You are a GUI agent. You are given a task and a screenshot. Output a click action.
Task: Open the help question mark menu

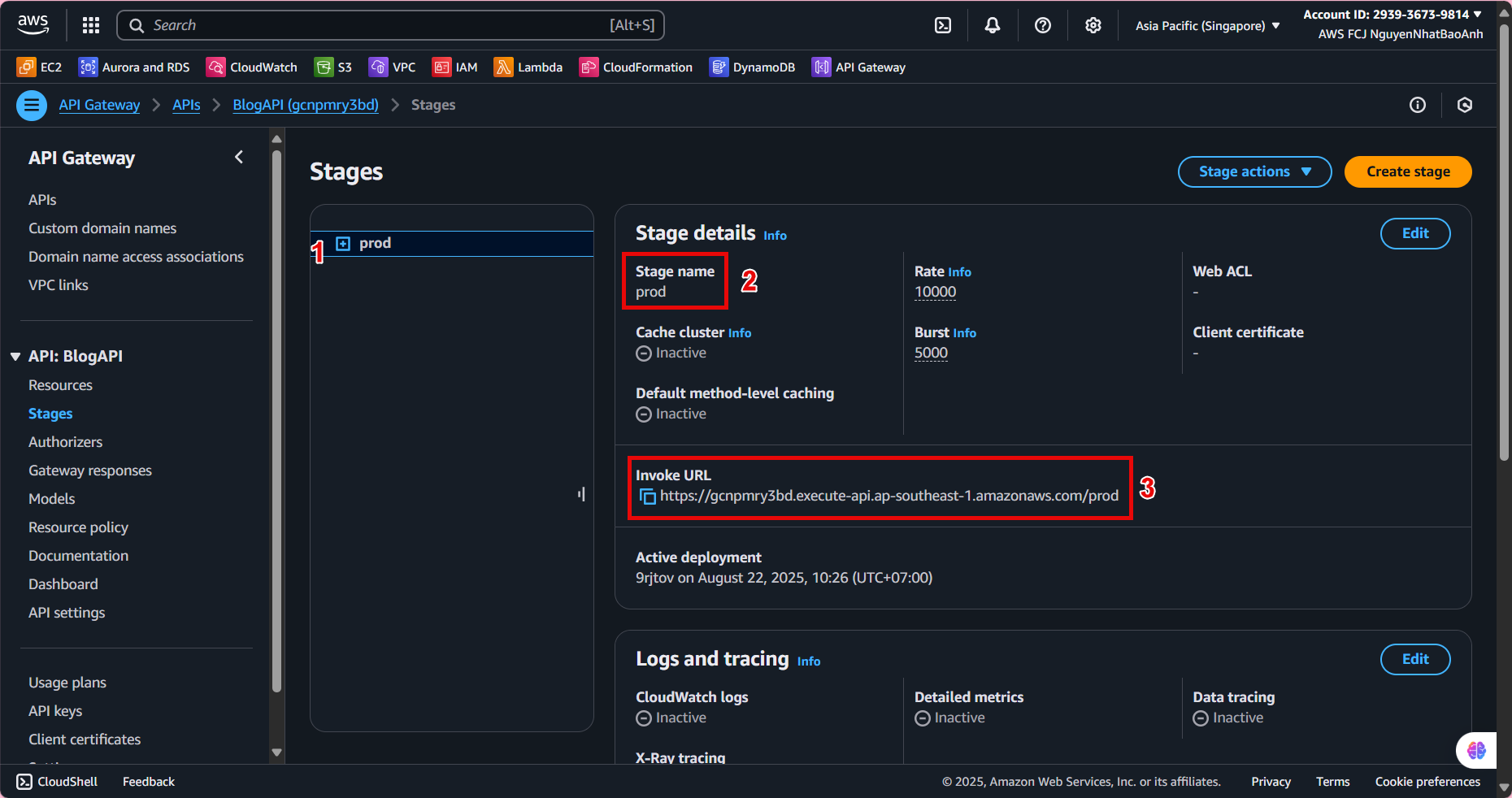click(1043, 25)
